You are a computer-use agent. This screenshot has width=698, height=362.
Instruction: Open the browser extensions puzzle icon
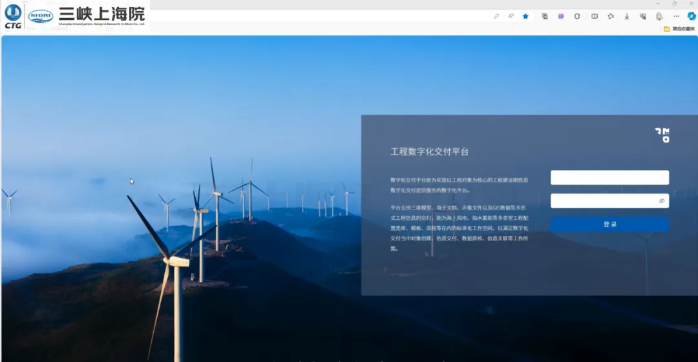(577, 16)
